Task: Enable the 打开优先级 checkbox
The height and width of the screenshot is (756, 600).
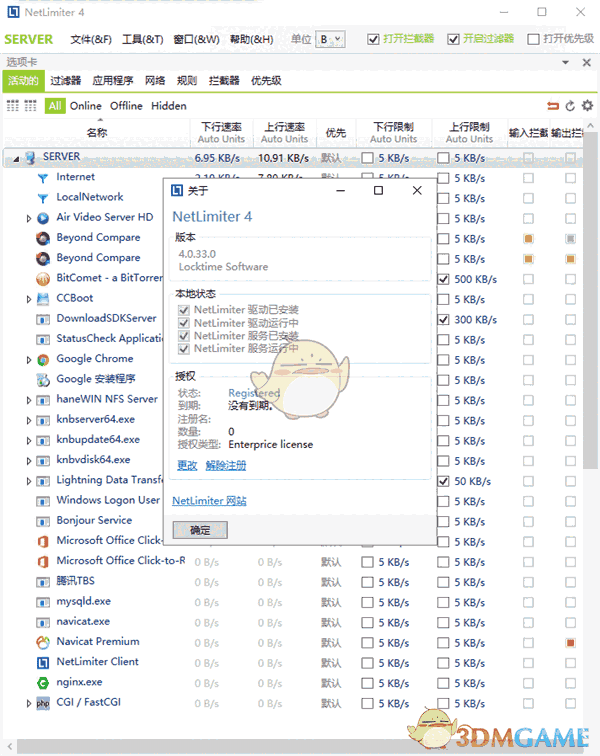Action: pyautogui.click(x=533, y=39)
